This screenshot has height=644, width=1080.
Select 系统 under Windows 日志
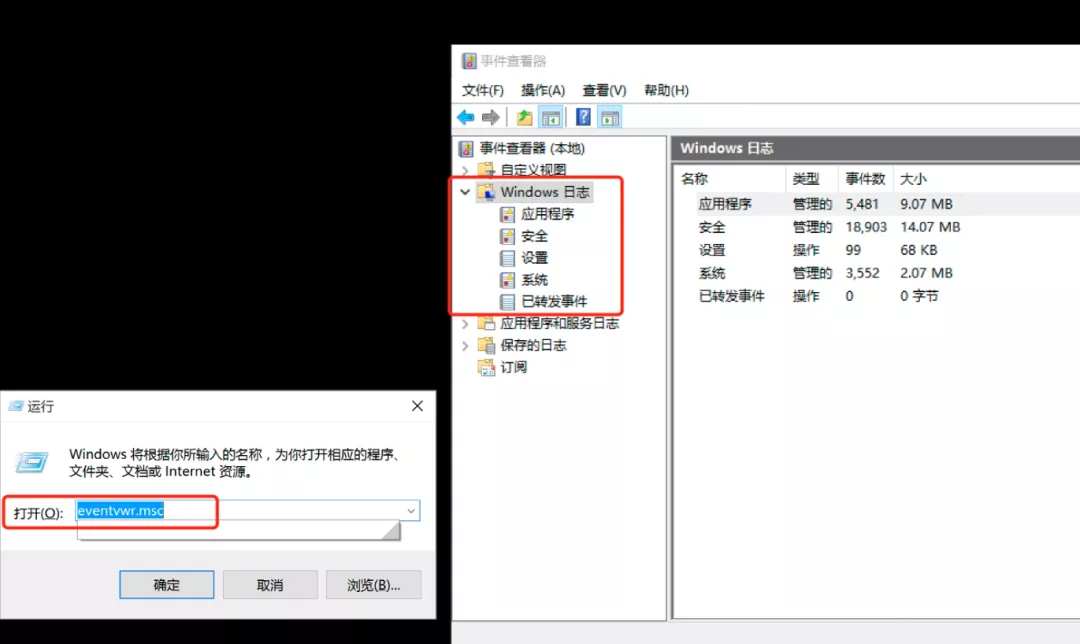534,280
